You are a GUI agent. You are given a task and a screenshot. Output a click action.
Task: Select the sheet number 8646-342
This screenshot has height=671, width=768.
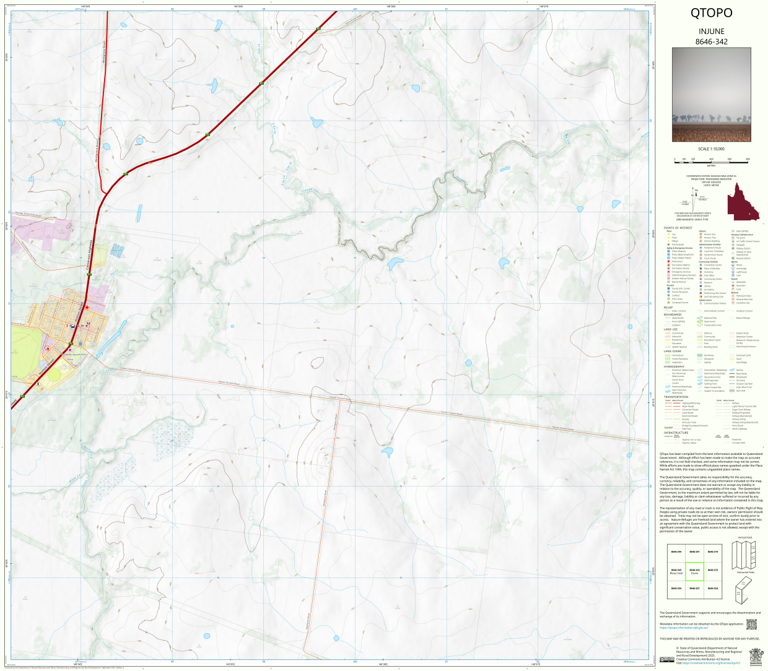[711, 42]
